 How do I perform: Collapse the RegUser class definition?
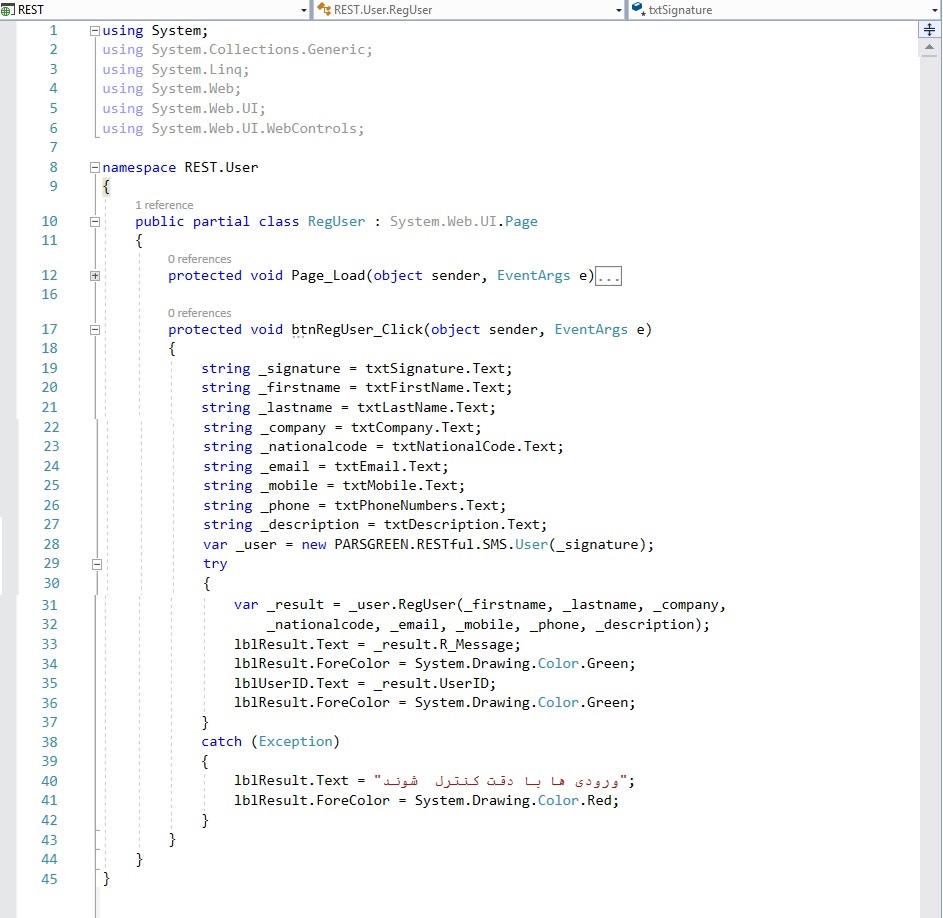pos(95,222)
